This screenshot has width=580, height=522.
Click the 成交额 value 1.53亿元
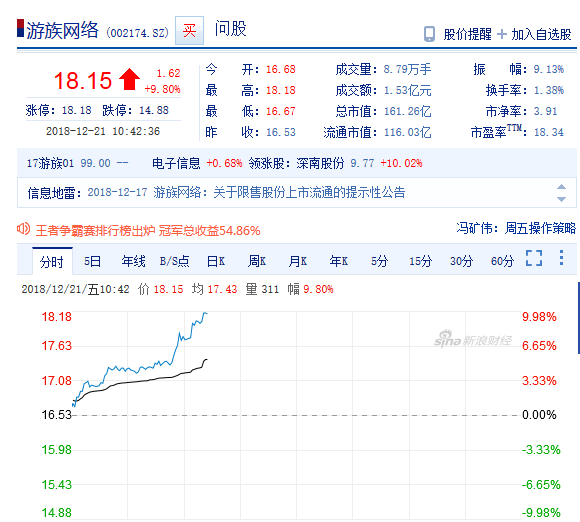pos(407,90)
